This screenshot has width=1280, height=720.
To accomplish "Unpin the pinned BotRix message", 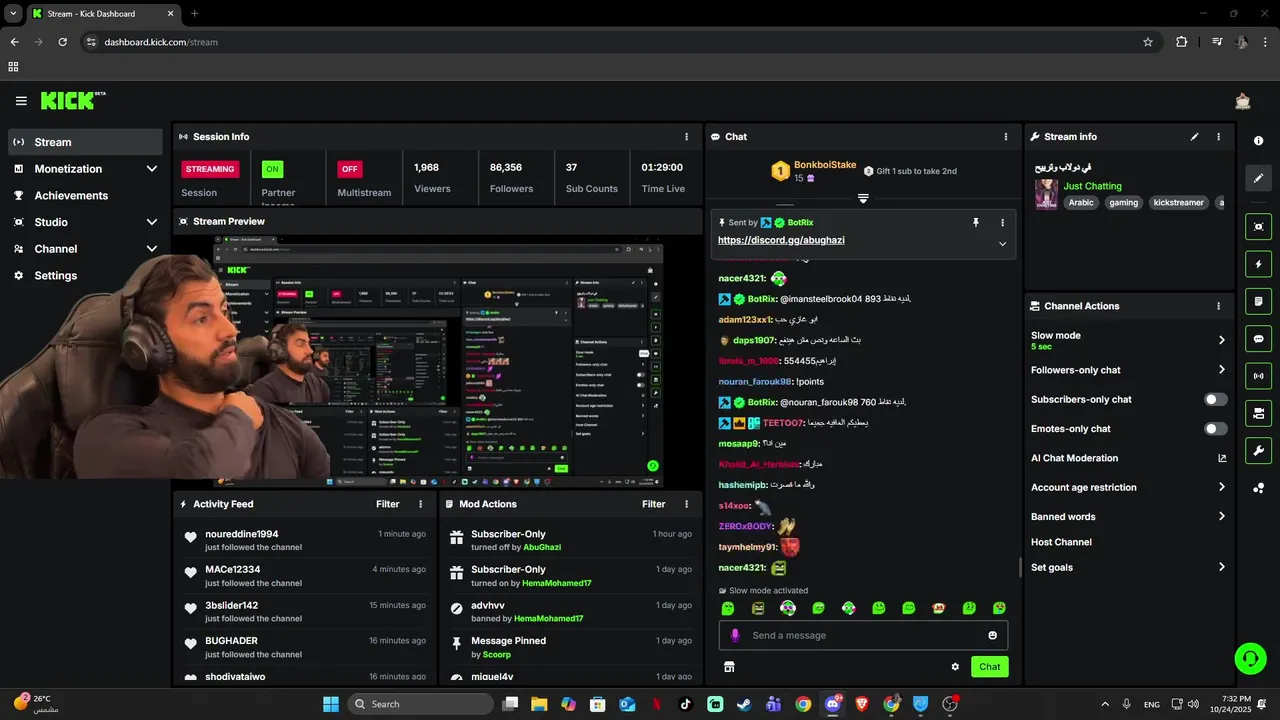I will (x=976, y=223).
